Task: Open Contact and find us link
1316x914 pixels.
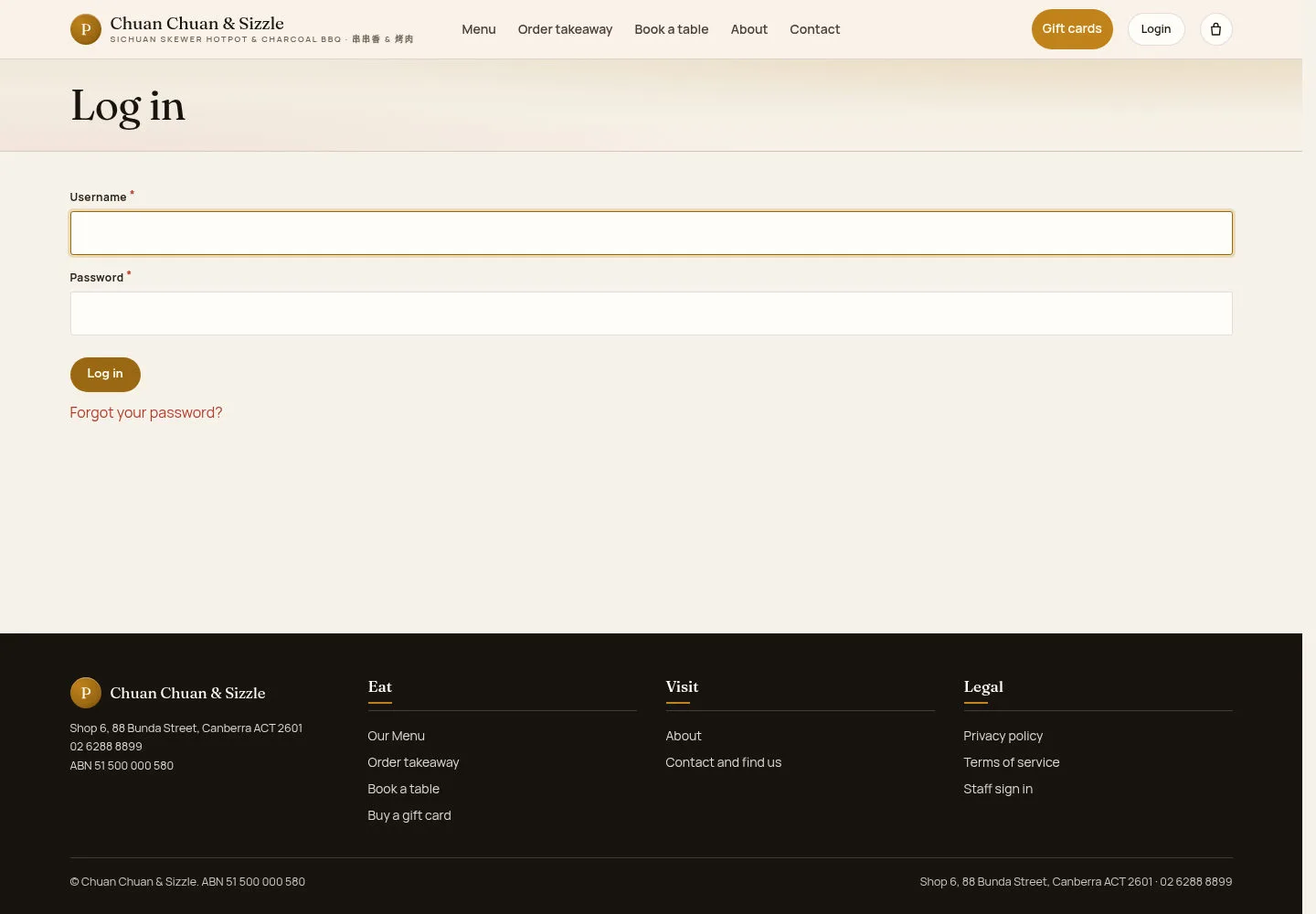Action: (x=723, y=762)
